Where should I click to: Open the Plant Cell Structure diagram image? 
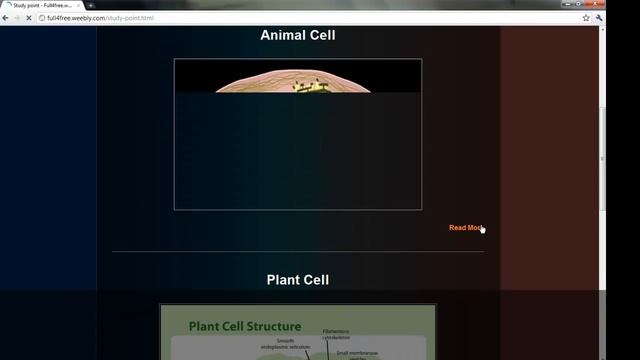pyautogui.click(x=298, y=332)
